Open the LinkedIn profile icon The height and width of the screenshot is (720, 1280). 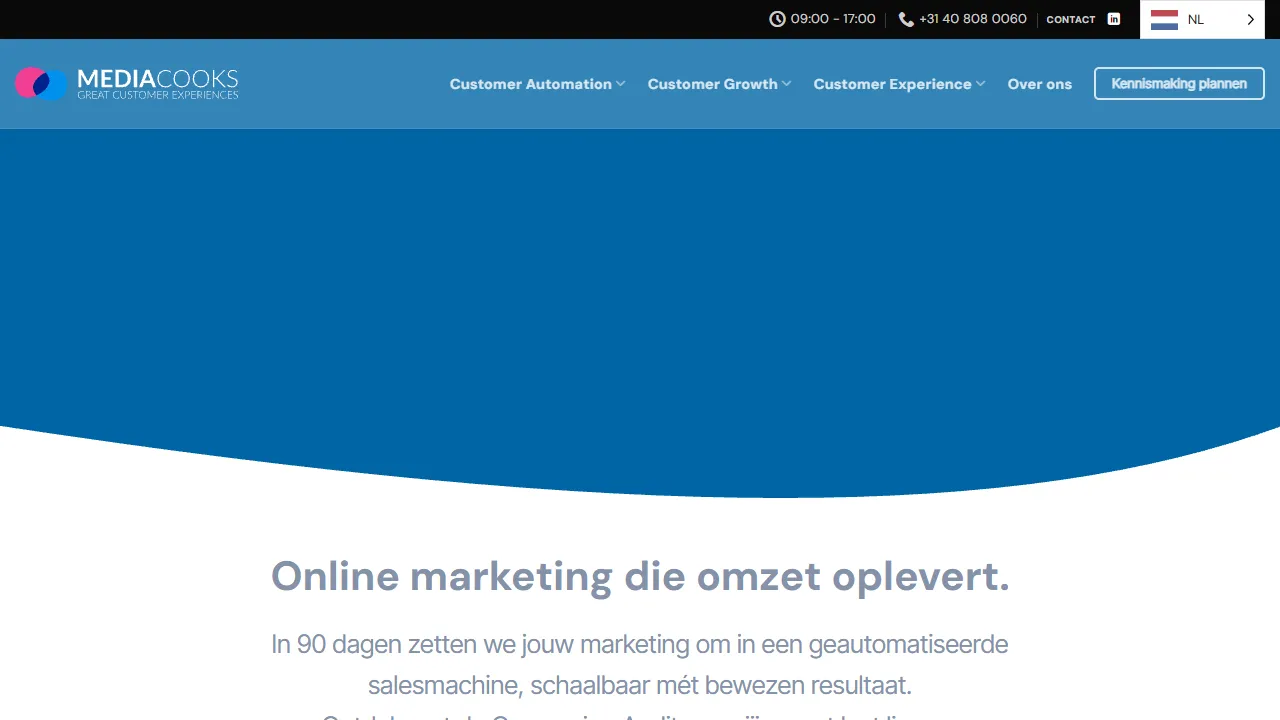click(1113, 19)
